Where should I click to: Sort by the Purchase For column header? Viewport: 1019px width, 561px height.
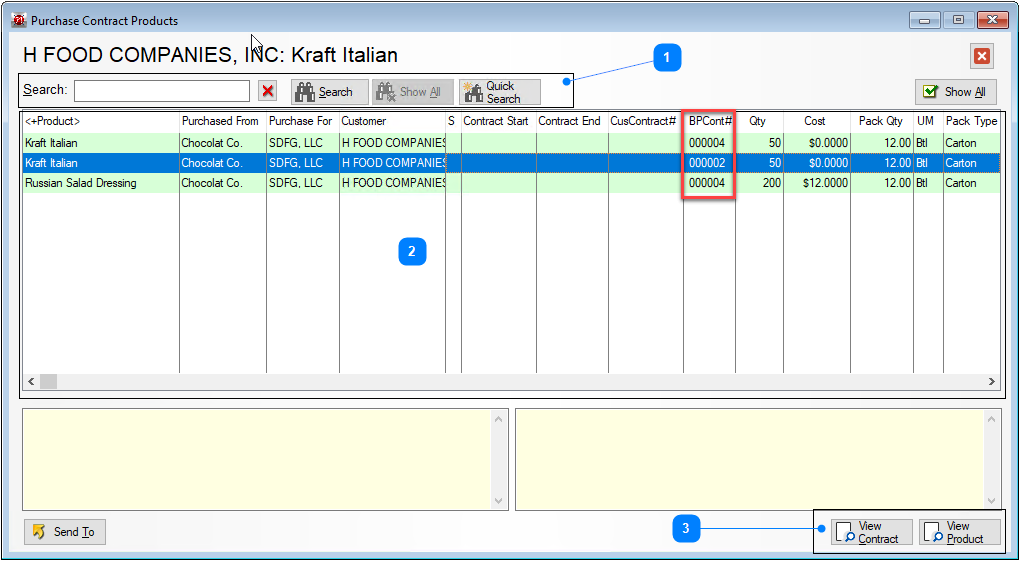point(303,121)
